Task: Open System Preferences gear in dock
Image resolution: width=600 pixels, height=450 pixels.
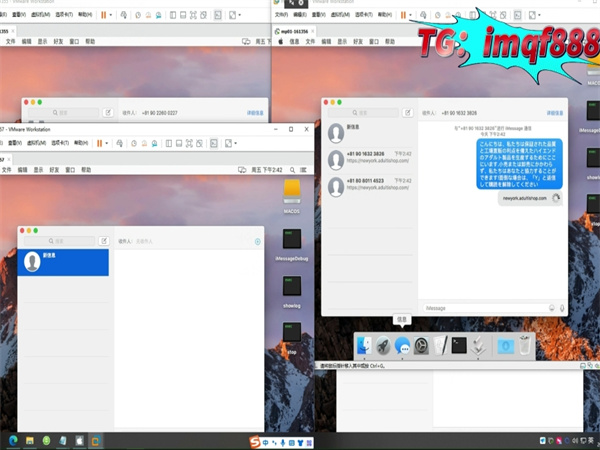Action: click(422, 346)
